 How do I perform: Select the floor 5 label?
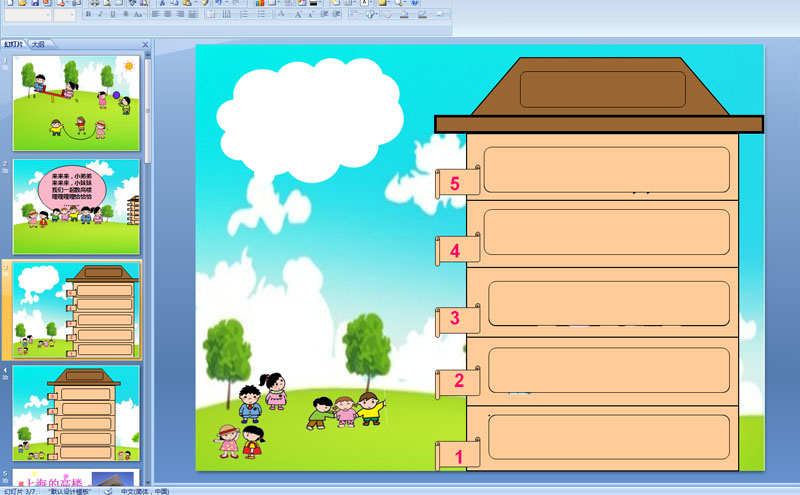point(458,183)
